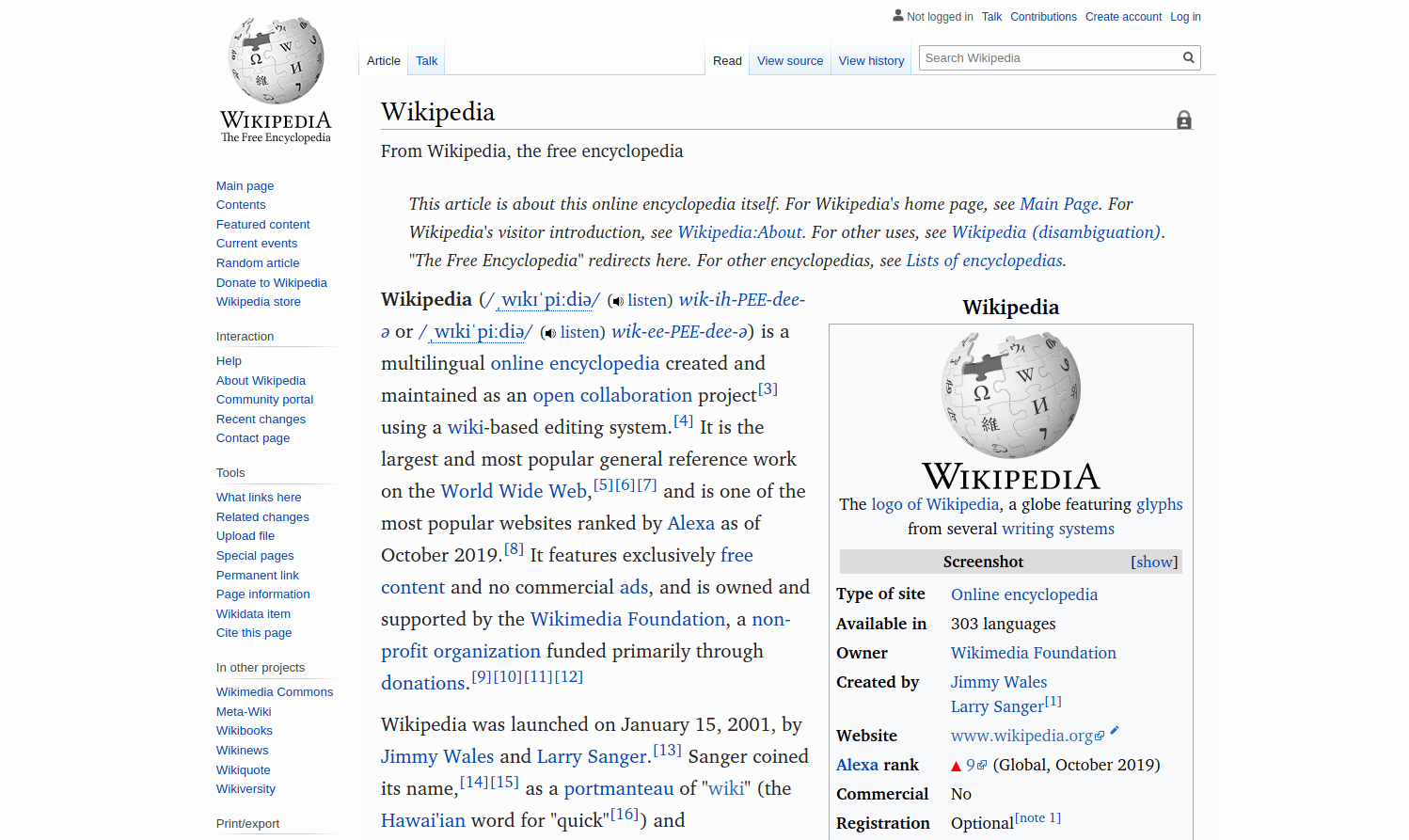Open Wikibooks link
The height and width of the screenshot is (840, 1409).
pos(245,731)
